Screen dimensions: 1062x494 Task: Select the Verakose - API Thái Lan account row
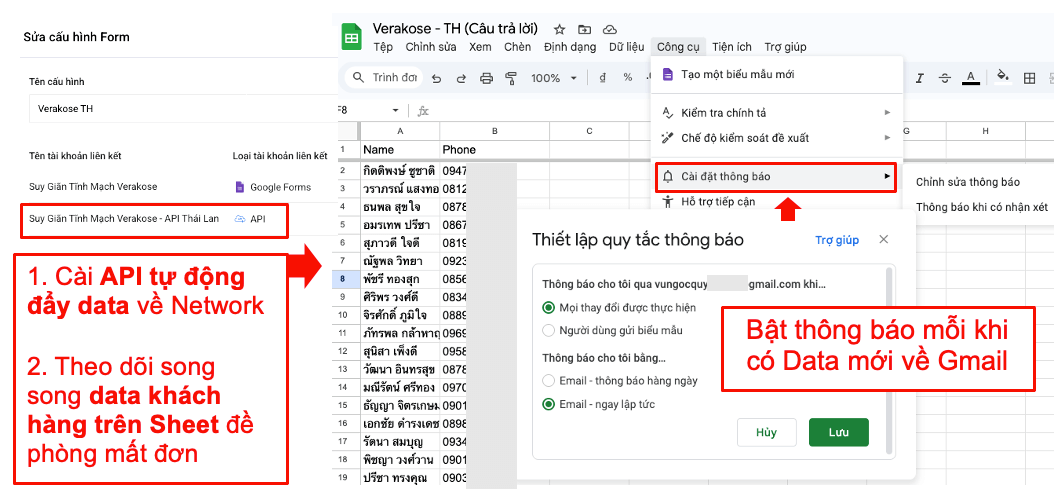point(154,219)
